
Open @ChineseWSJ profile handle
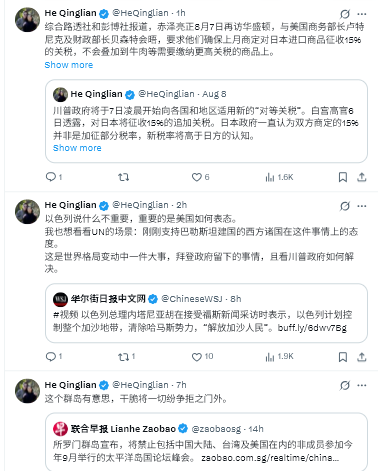(191, 299)
